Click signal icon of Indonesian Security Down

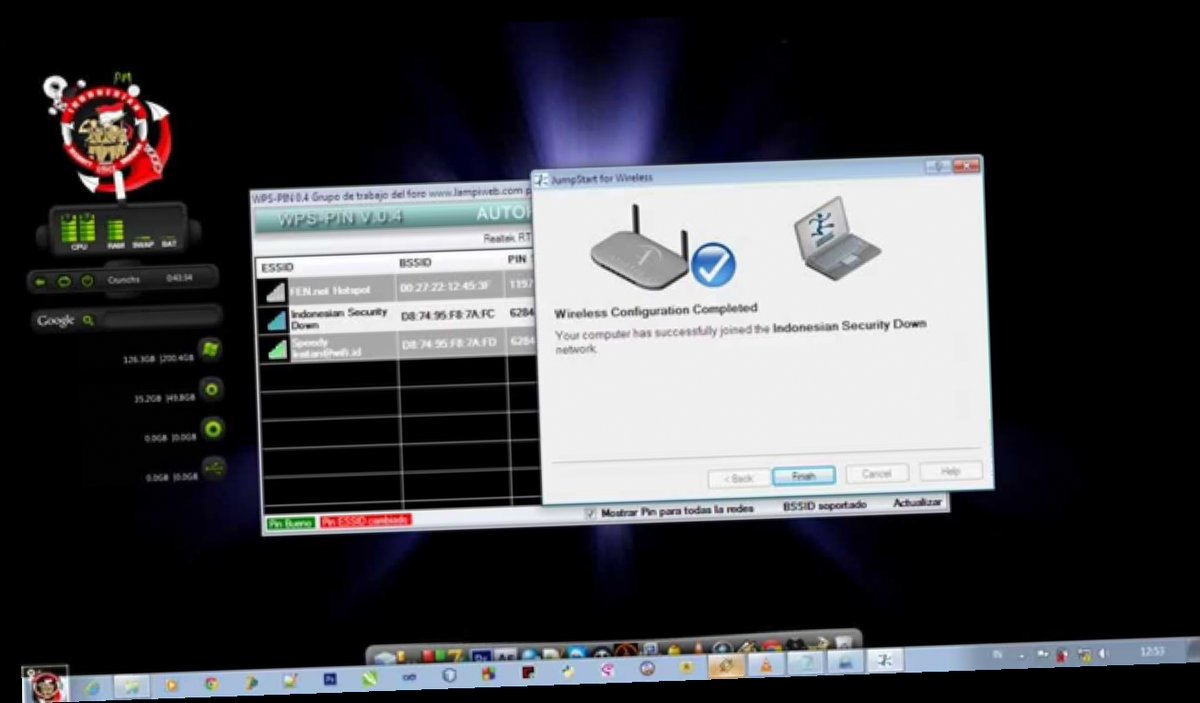click(275, 320)
